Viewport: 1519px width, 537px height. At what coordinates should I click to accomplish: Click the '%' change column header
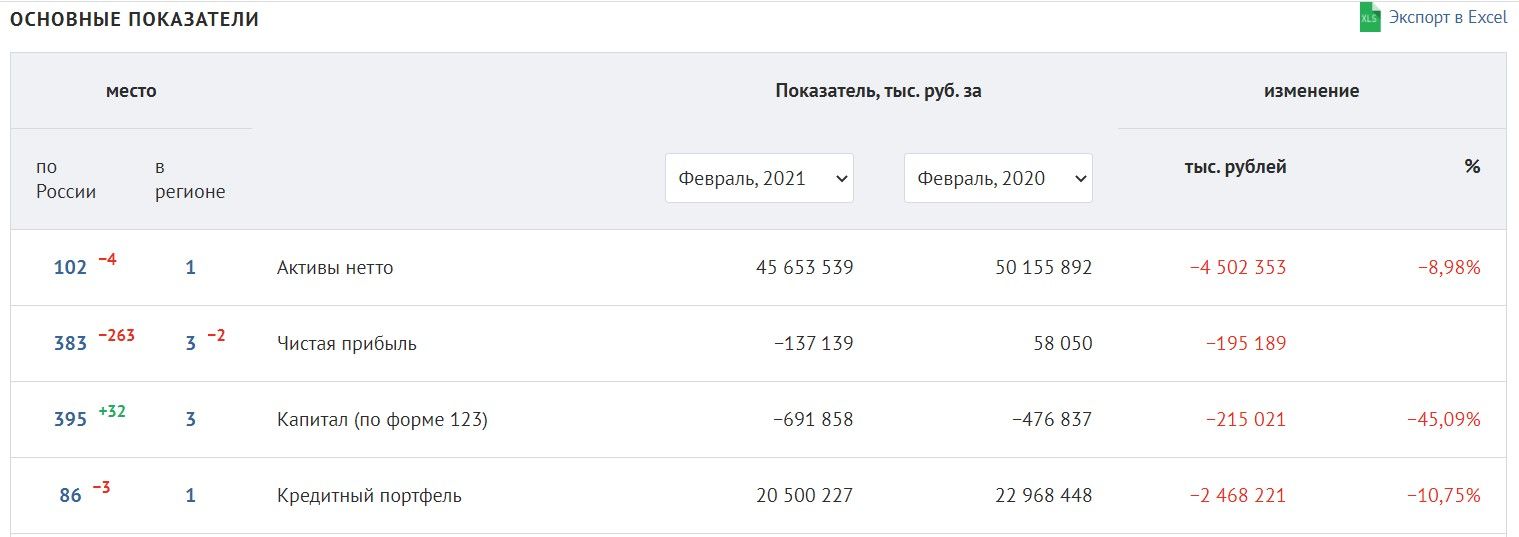[x=1472, y=167]
